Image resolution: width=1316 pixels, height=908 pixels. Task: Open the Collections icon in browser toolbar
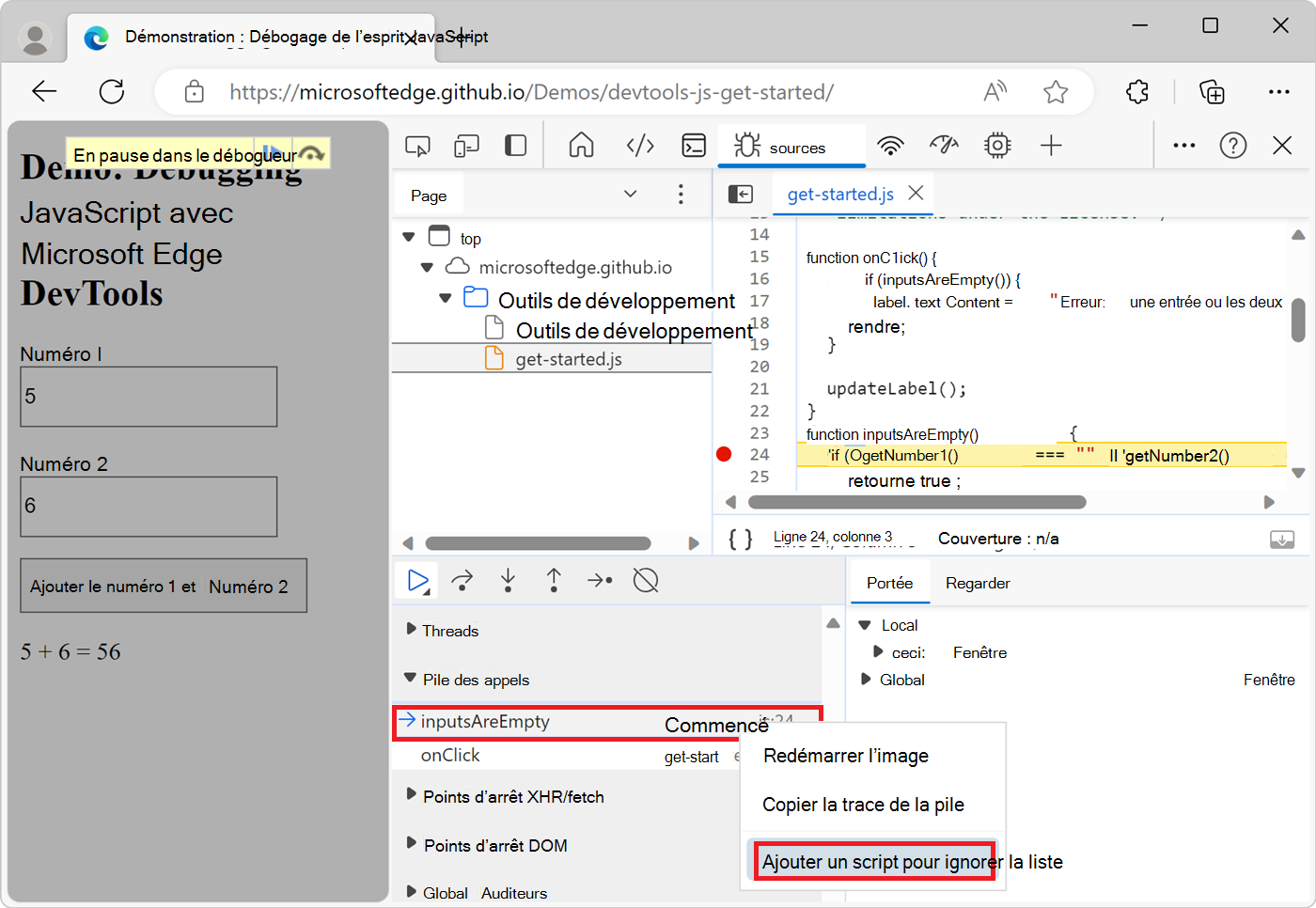click(x=1212, y=91)
